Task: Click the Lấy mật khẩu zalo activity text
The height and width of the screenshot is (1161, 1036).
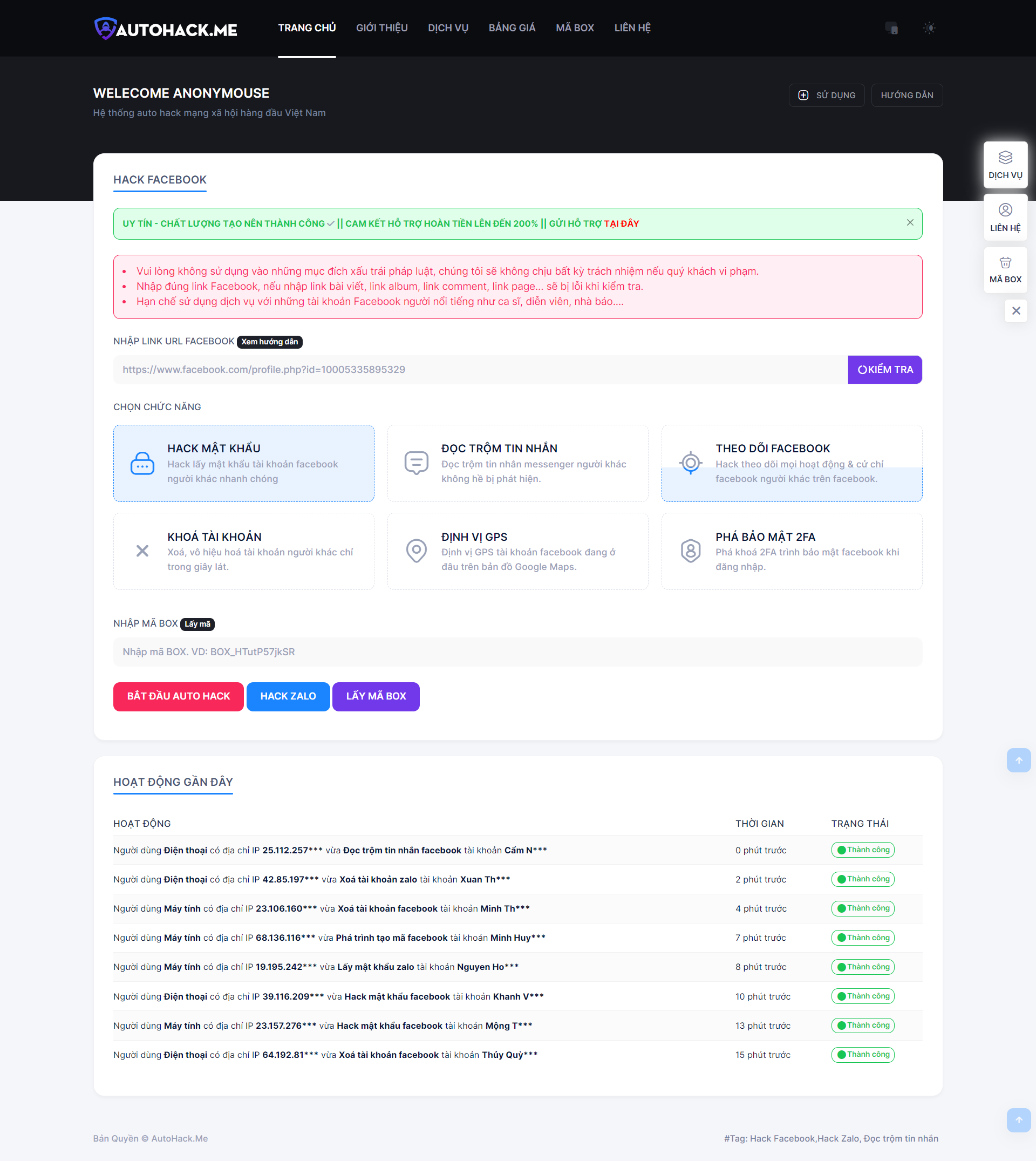Action: (x=376, y=967)
